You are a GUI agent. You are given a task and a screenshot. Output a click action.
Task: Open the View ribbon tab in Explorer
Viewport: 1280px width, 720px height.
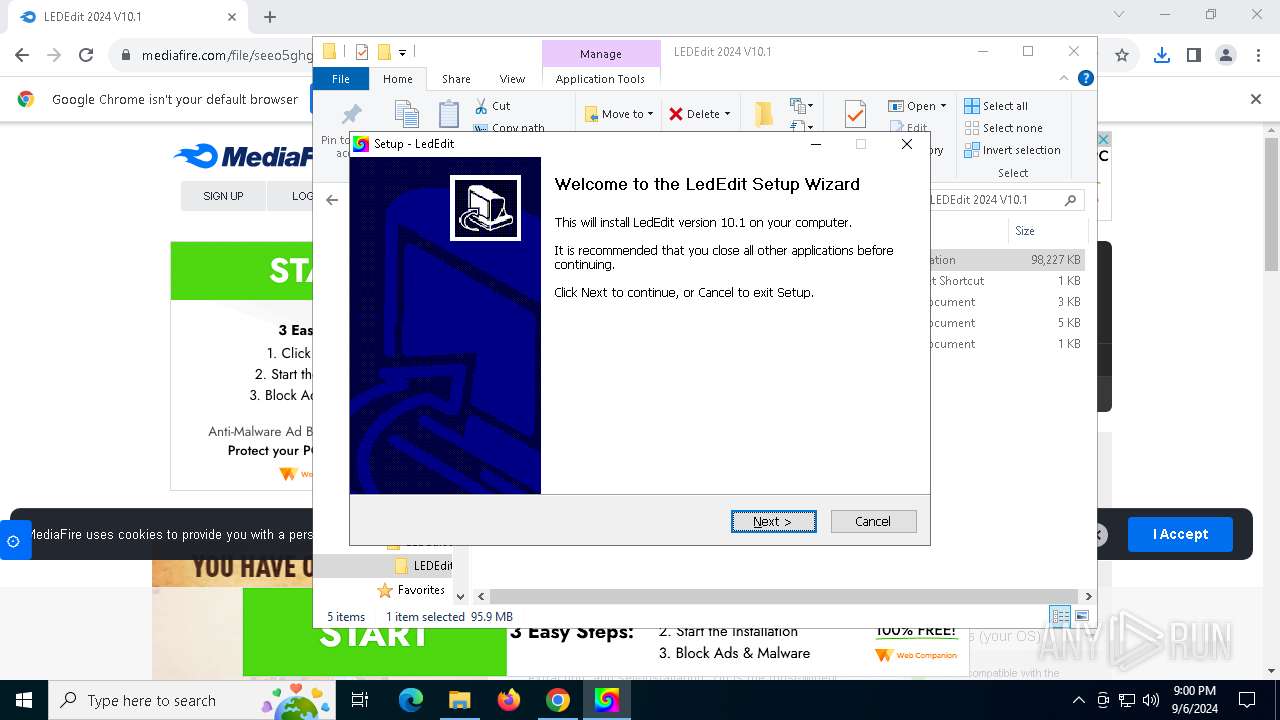tap(512, 79)
